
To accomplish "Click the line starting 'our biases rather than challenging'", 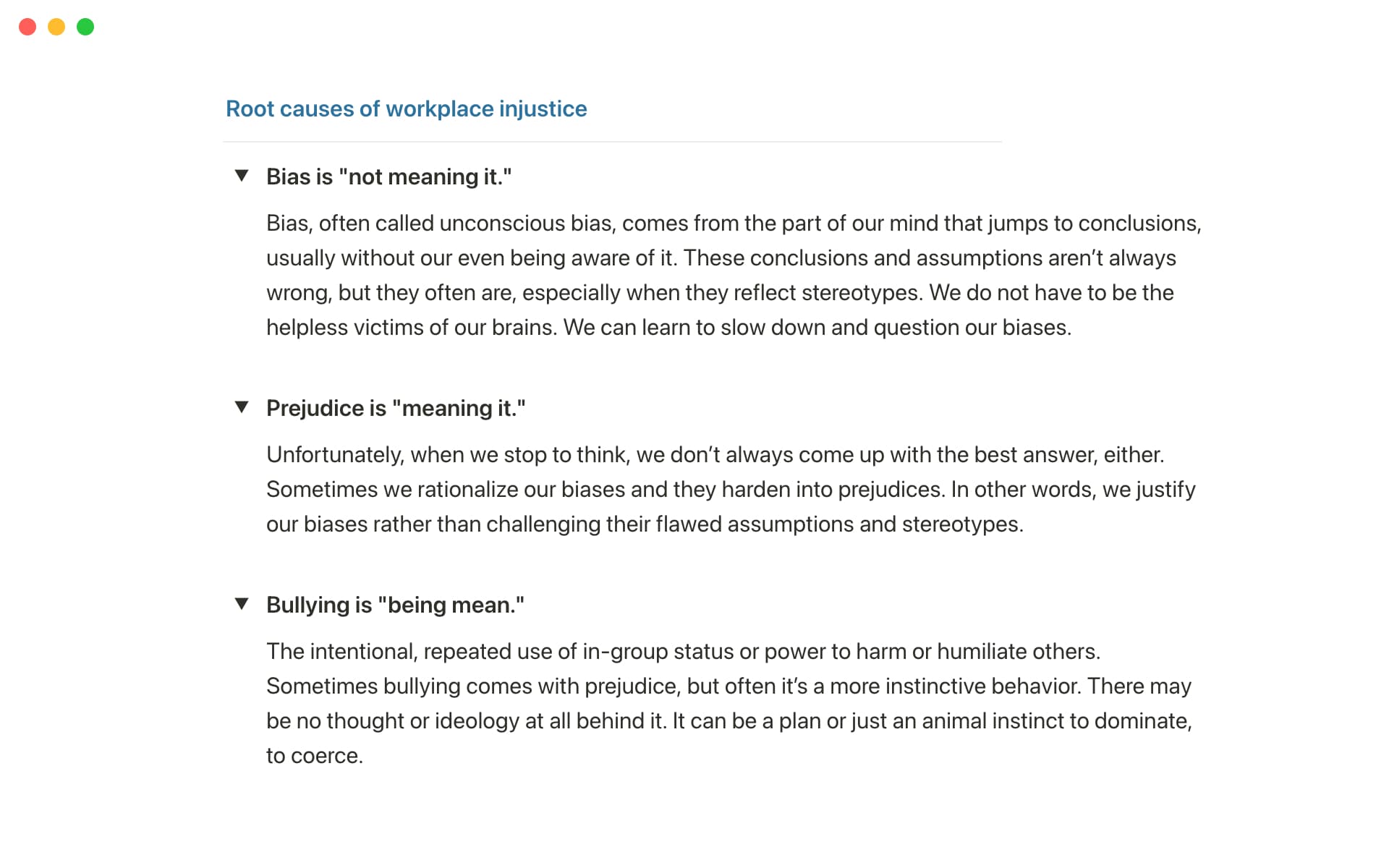I will click(645, 524).
